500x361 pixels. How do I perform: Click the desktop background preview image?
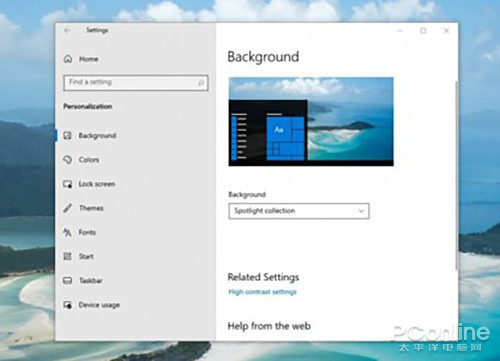tap(311, 122)
